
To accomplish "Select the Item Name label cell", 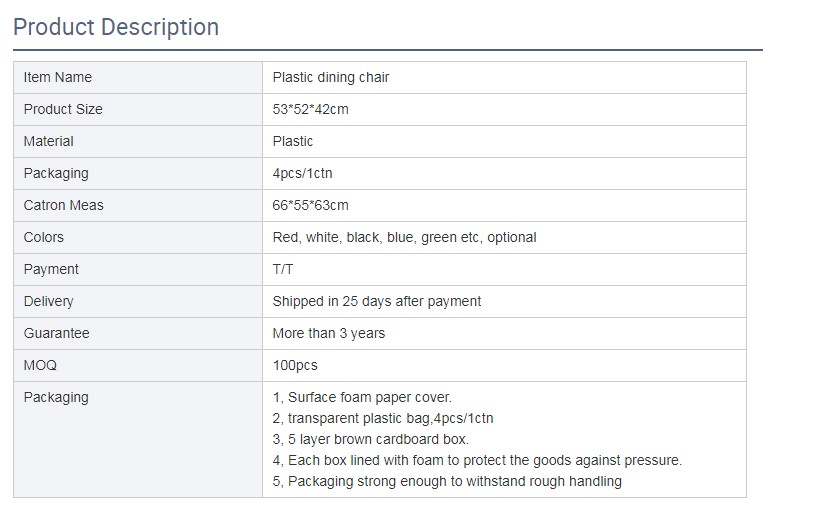I will [58, 77].
